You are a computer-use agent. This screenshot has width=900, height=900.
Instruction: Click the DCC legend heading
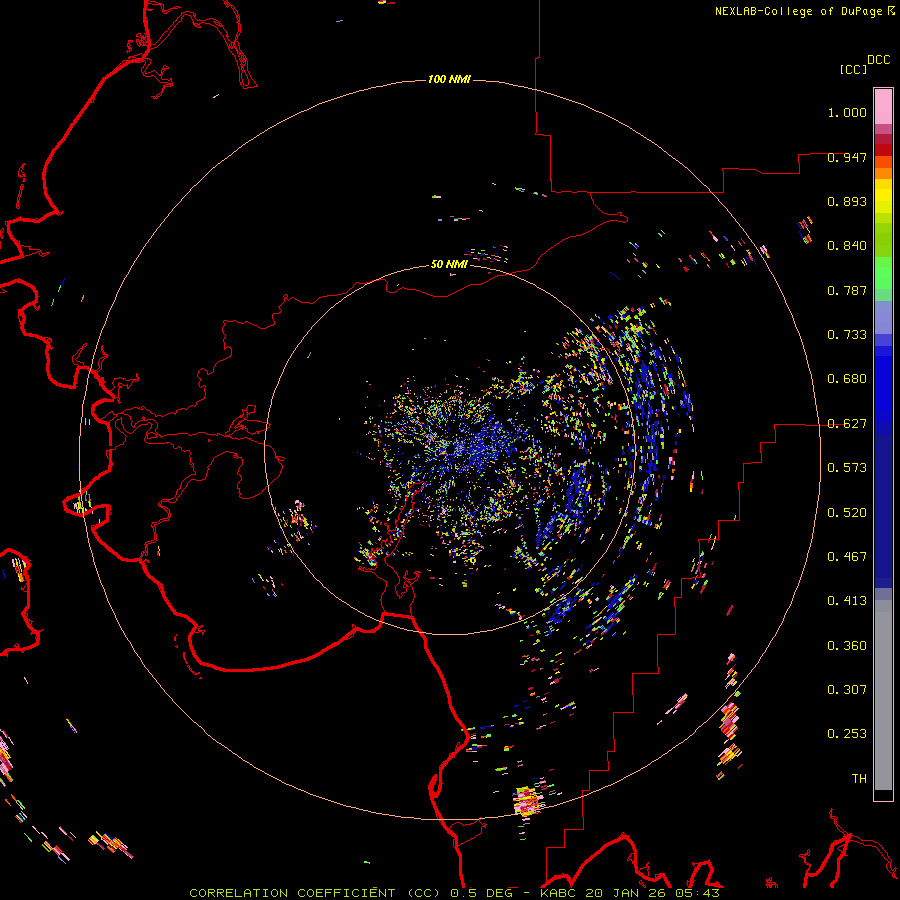(x=878, y=60)
